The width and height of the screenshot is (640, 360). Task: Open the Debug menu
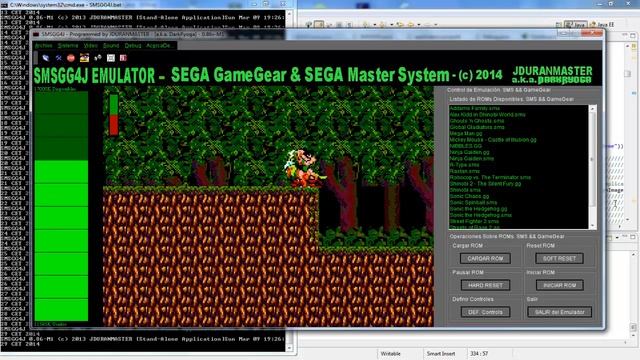(x=133, y=45)
